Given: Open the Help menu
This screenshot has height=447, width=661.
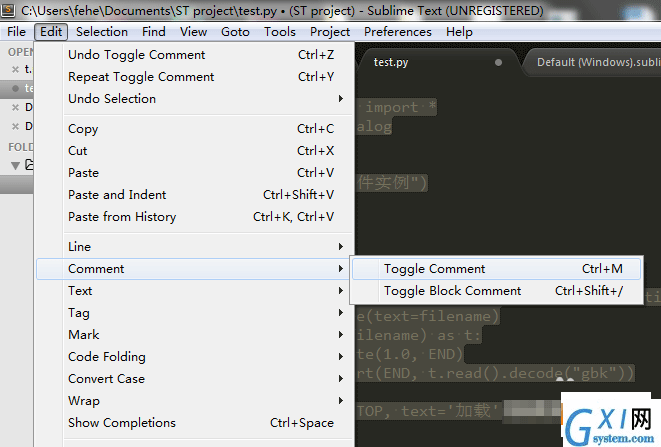Looking at the screenshot, I should [459, 32].
